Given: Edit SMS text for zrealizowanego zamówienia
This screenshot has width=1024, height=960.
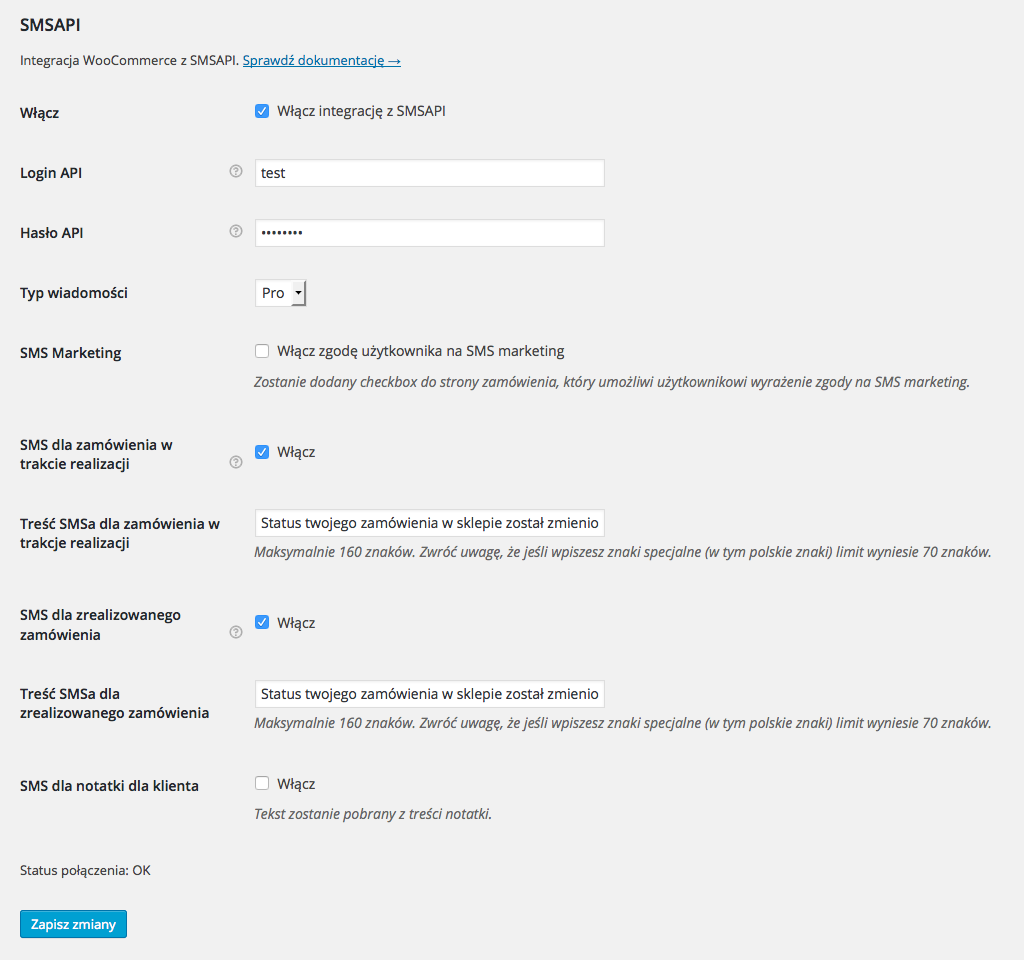Looking at the screenshot, I should pyautogui.click(x=430, y=694).
